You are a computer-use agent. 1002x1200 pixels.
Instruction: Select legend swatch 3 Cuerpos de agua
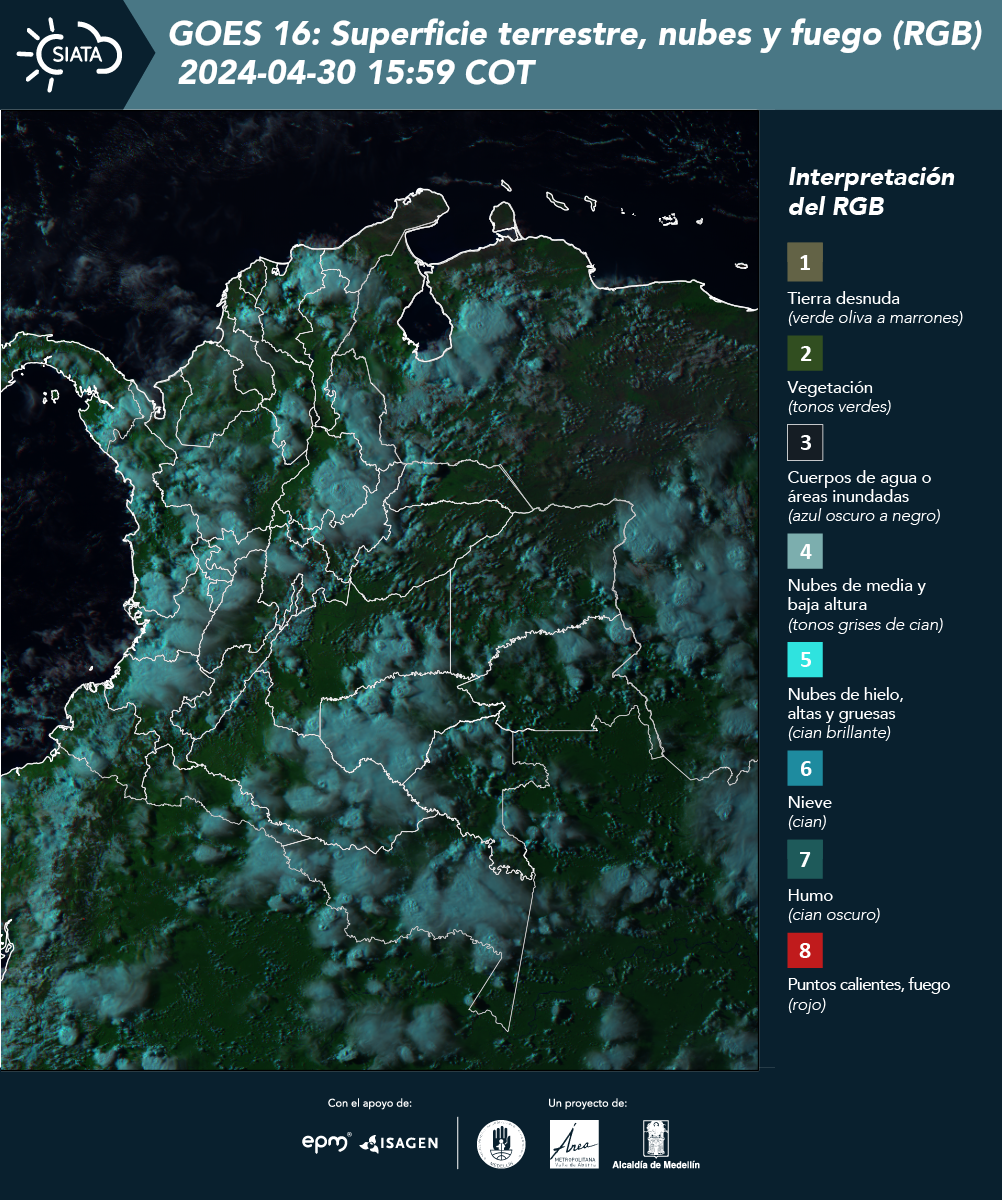coord(805,442)
